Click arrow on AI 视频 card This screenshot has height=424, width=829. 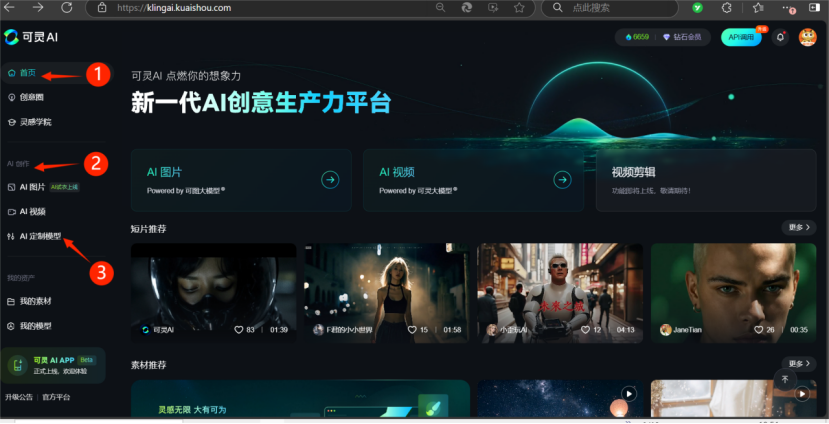(x=562, y=180)
